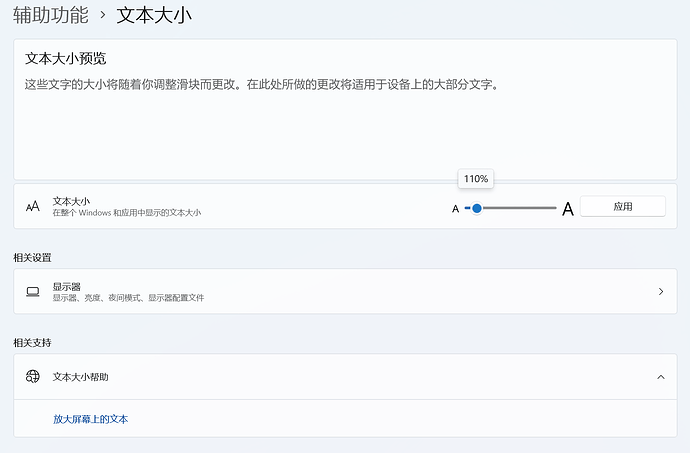Viewport: 690px width, 453px height.
Task: Click the 文本大小帮助 header row
Action: (345, 377)
